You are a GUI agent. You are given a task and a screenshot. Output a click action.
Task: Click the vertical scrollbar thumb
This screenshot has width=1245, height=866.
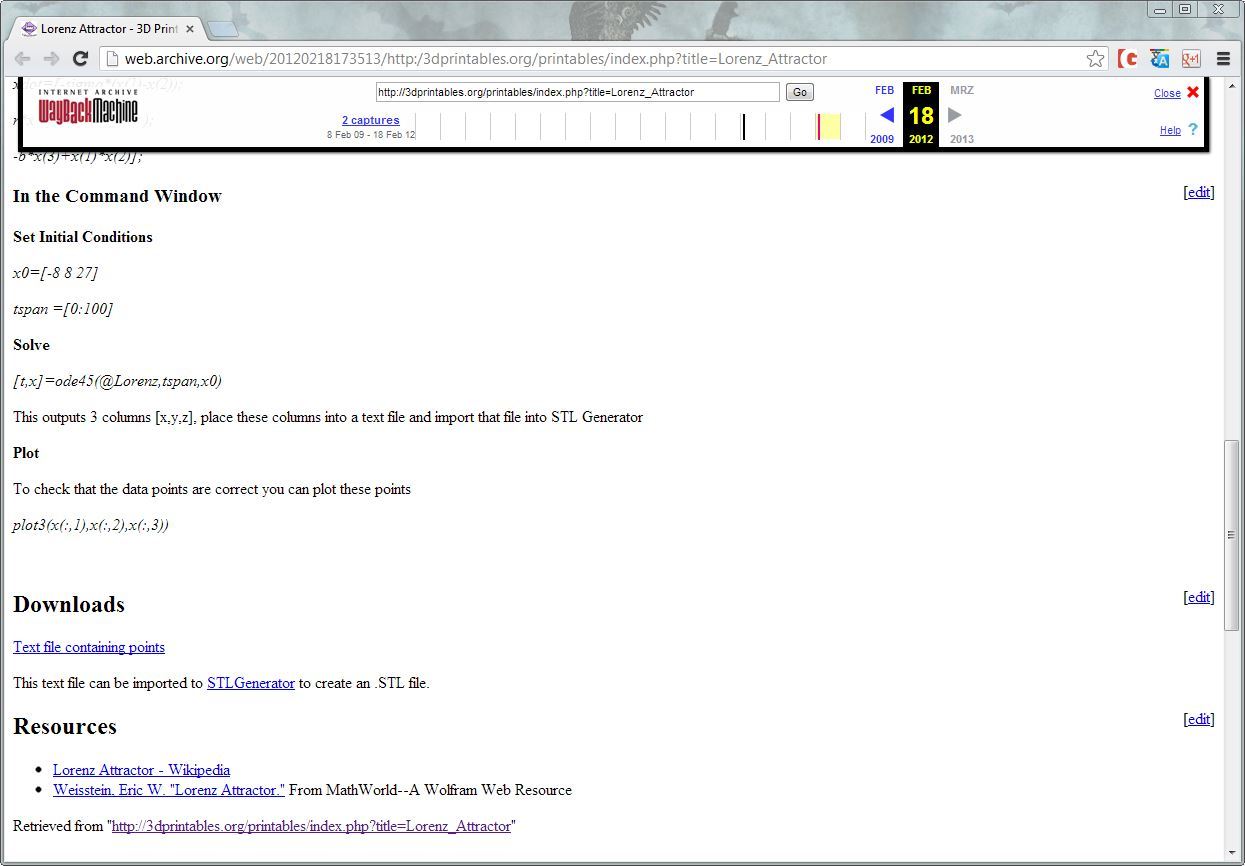[x=1233, y=535]
